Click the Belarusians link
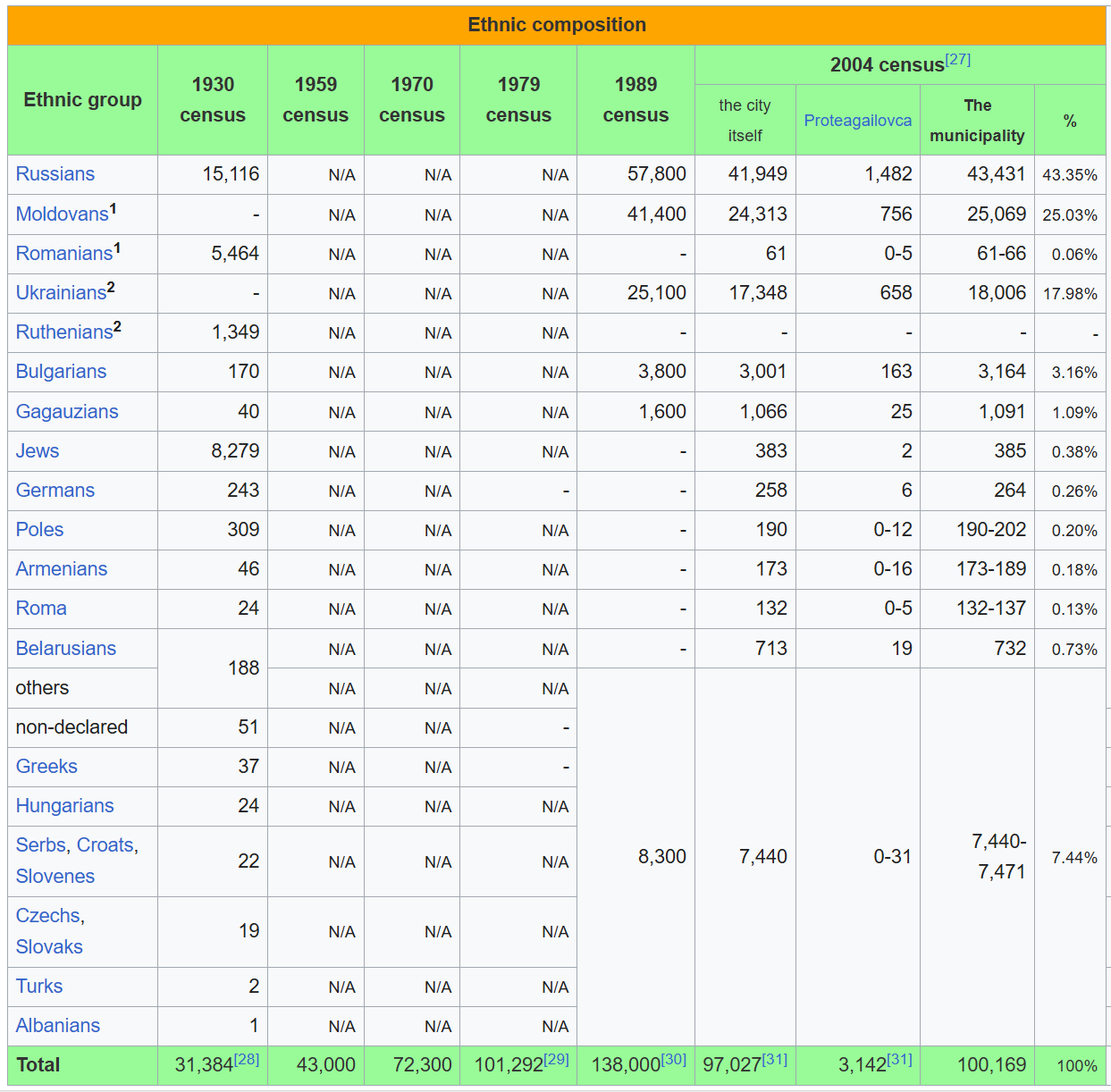The width and height of the screenshot is (1111, 1092). pyautogui.click(x=66, y=649)
